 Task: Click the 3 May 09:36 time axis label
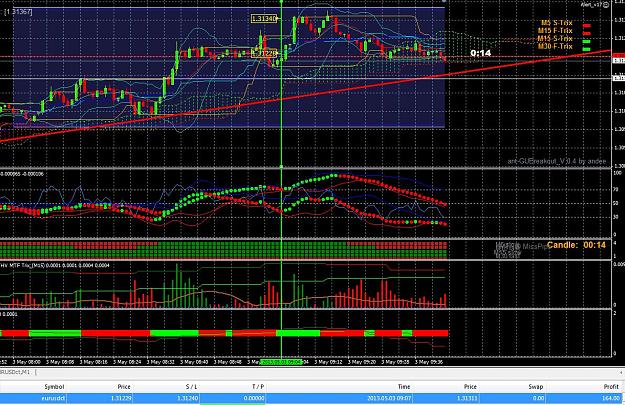pos(428,362)
